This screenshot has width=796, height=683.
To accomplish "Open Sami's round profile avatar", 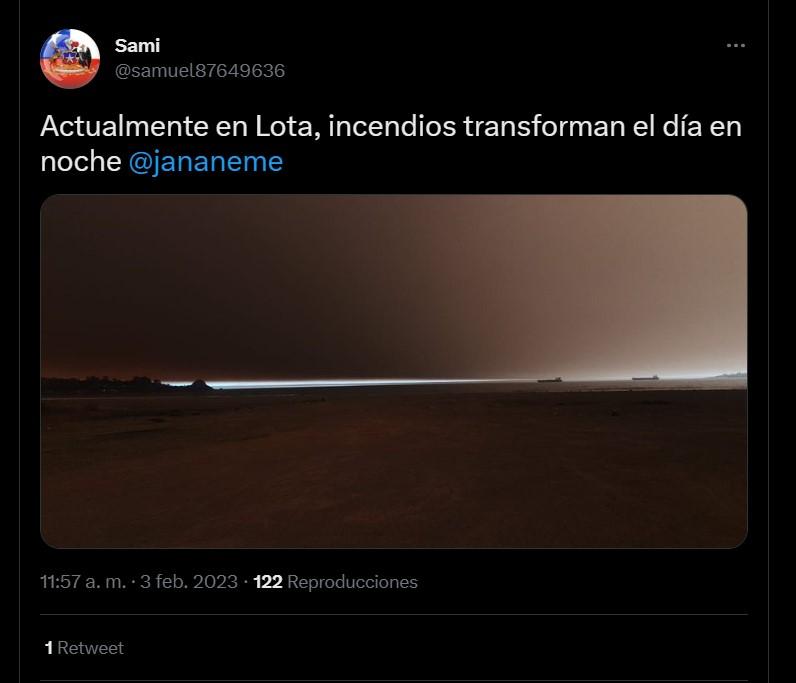I will 70,58.
